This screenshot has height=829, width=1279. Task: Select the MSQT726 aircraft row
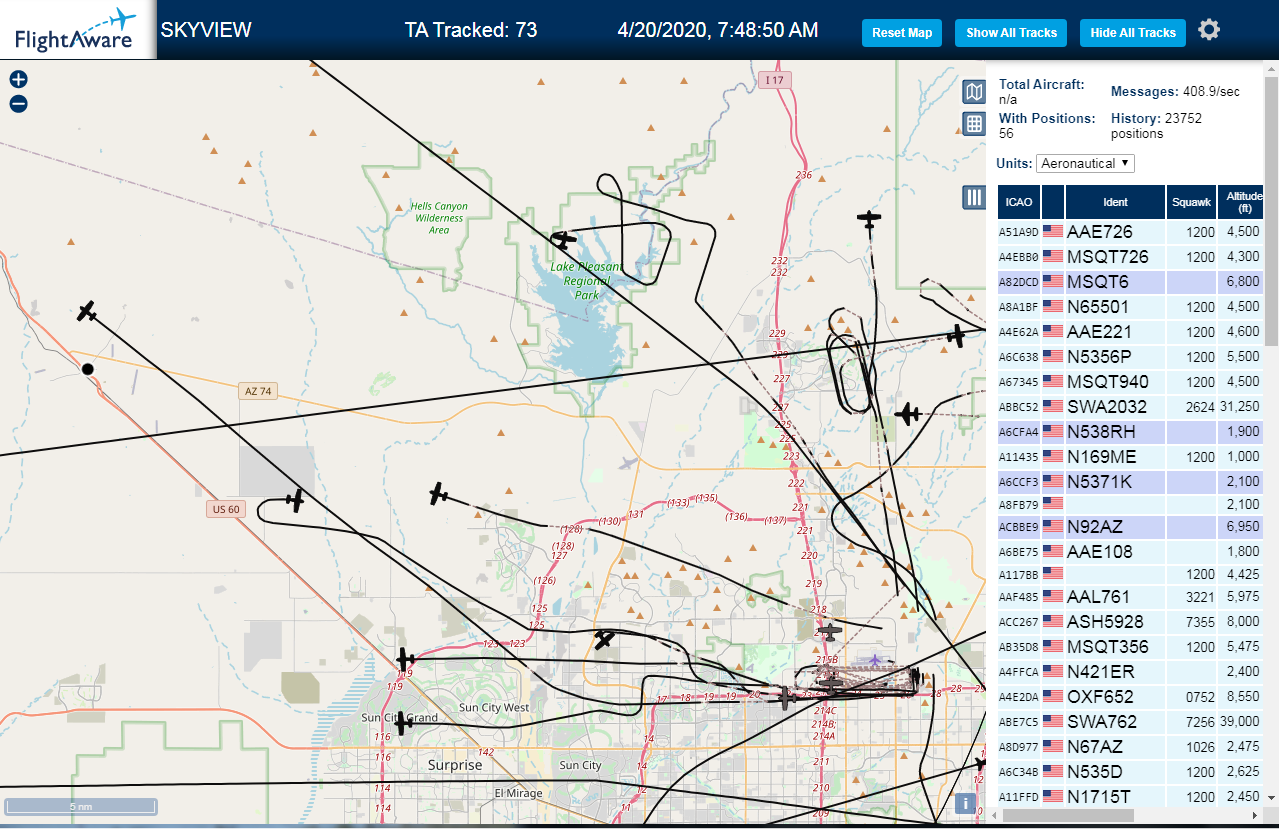1131,257
